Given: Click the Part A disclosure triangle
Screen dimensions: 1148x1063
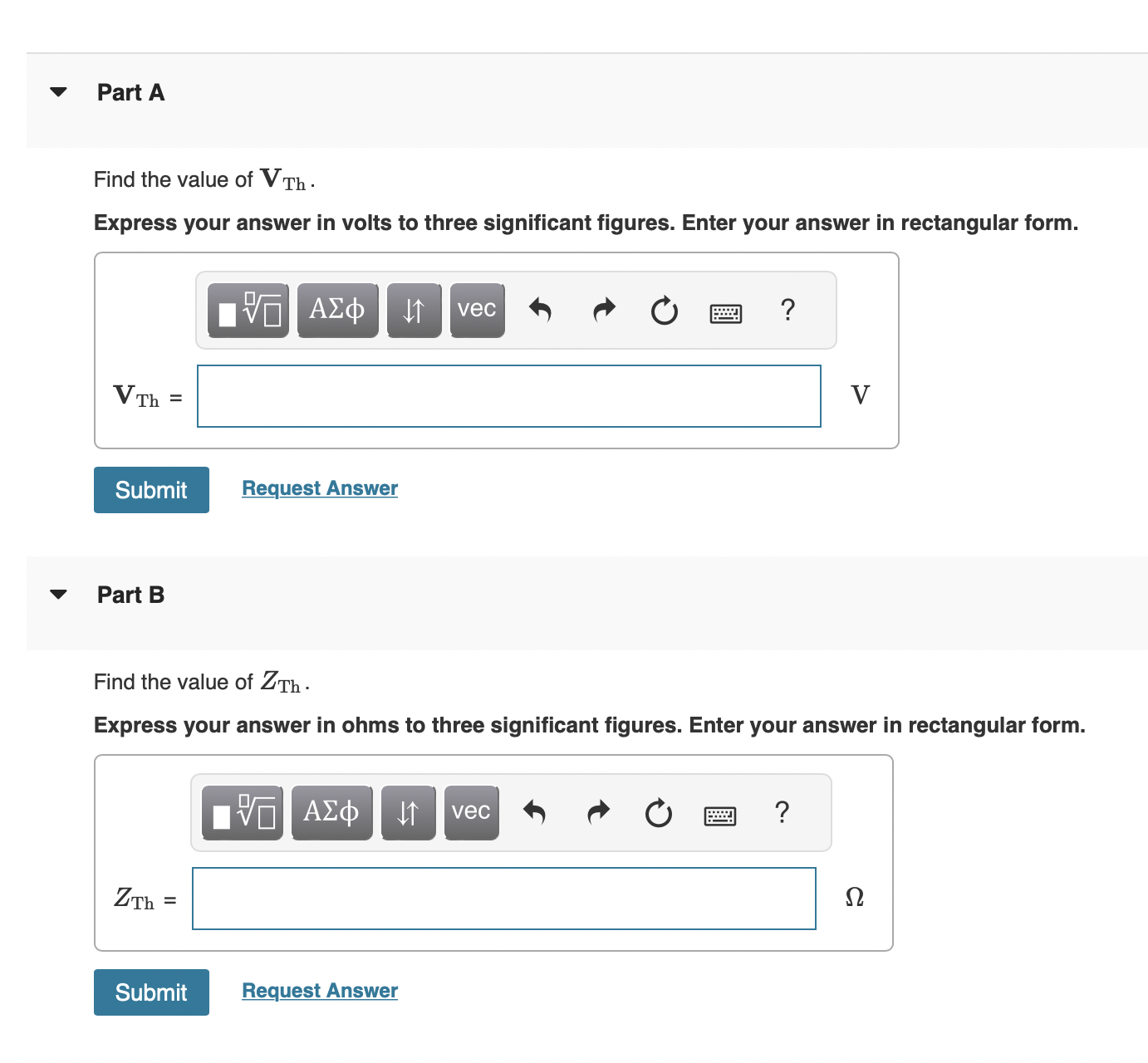Looking at the screenshot, I should click(x=57, y=91).
